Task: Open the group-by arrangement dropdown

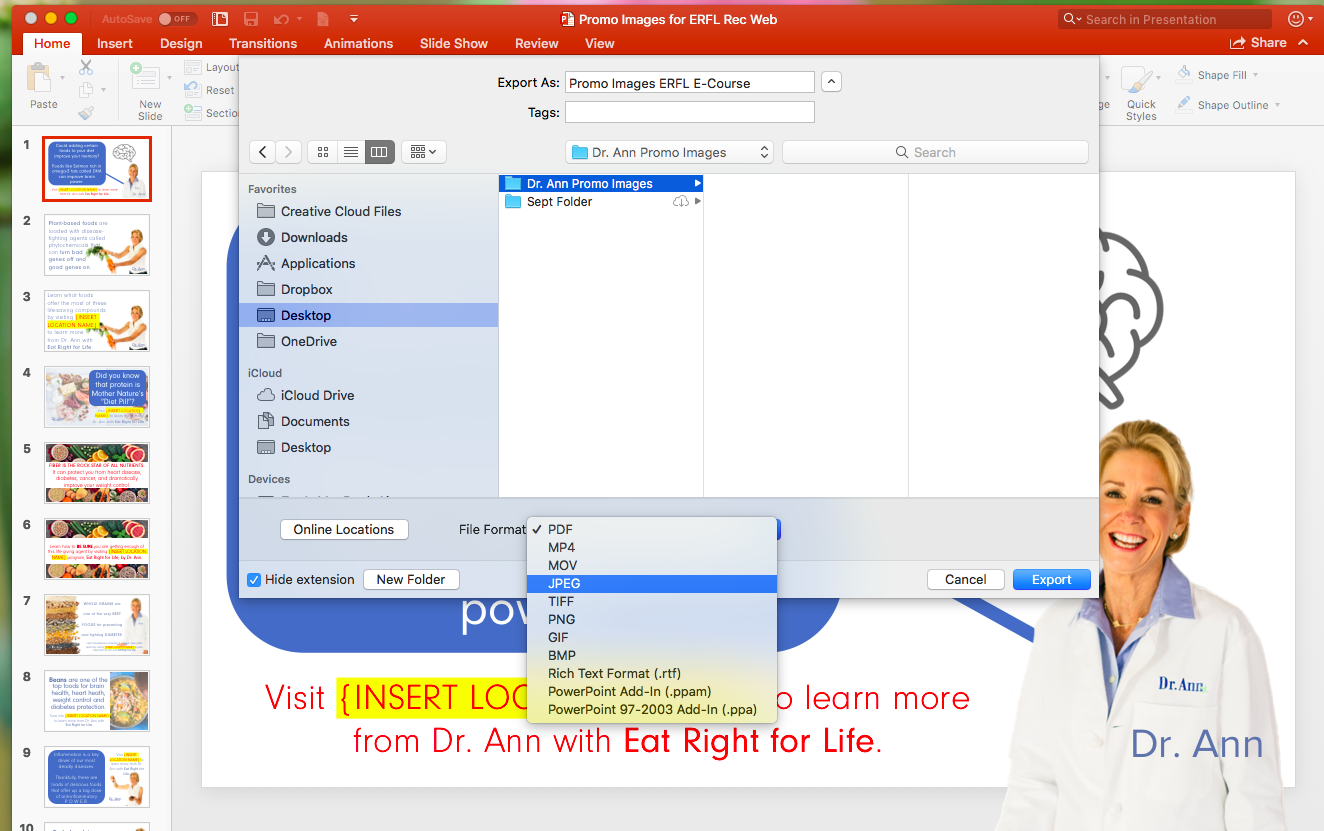Action: coord(424,152)
